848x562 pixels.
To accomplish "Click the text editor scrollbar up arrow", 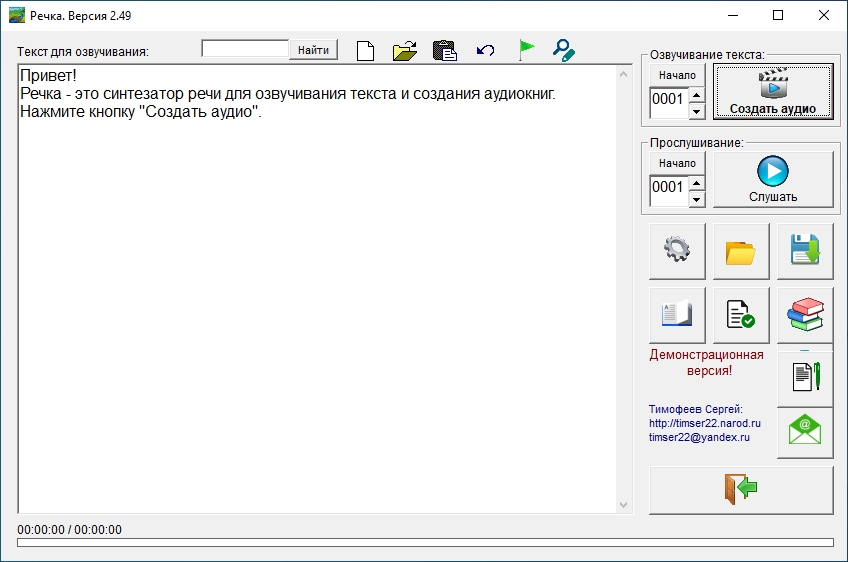I will point(623,74).
